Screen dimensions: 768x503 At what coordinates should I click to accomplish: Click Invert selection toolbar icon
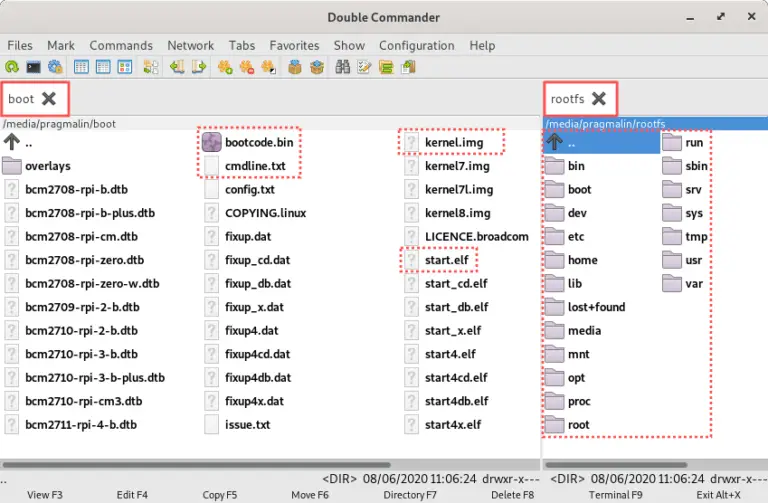[268, 67]
